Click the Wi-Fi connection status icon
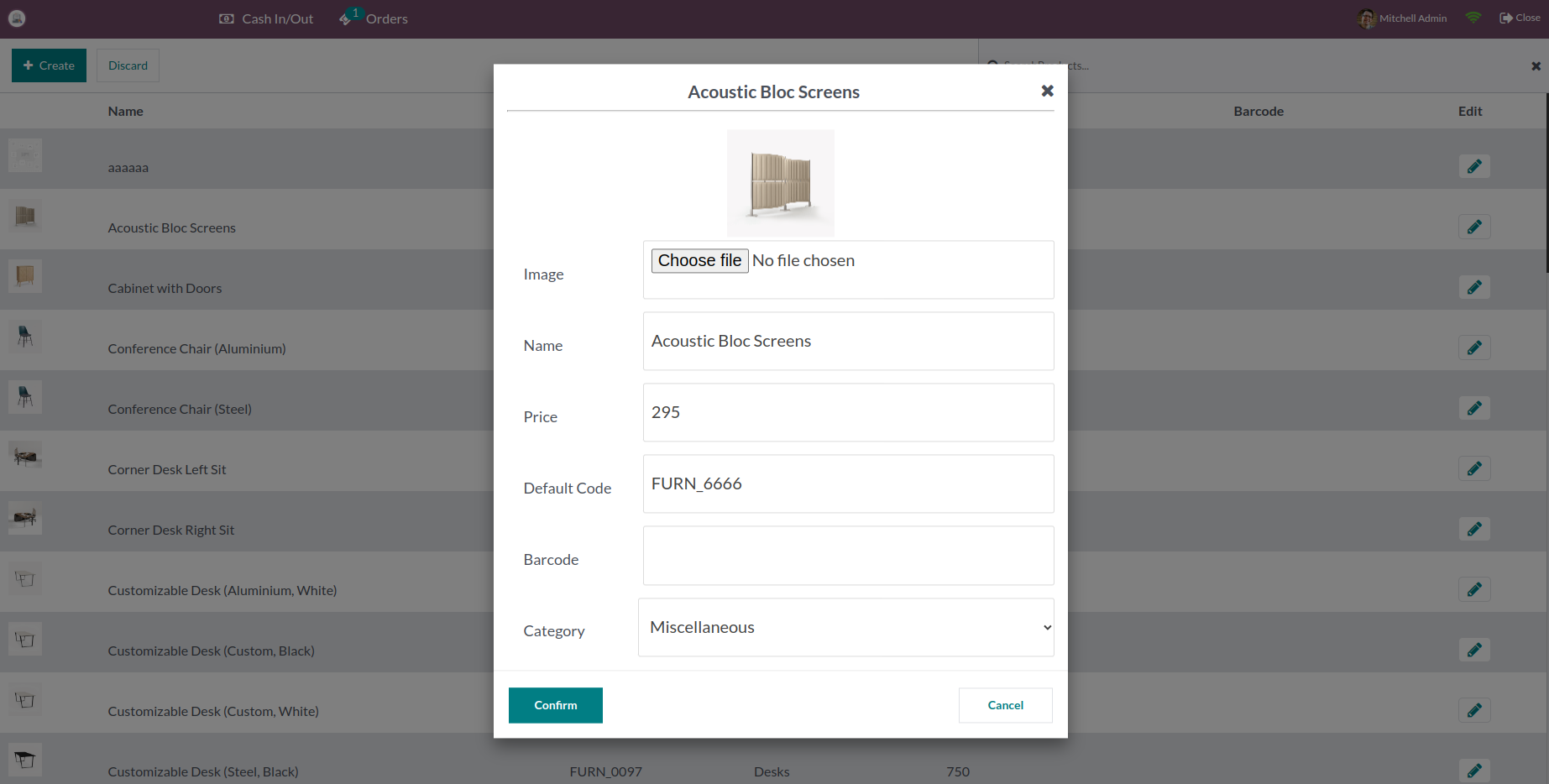Viewport: 1549px width, 784px height. 1473,18
